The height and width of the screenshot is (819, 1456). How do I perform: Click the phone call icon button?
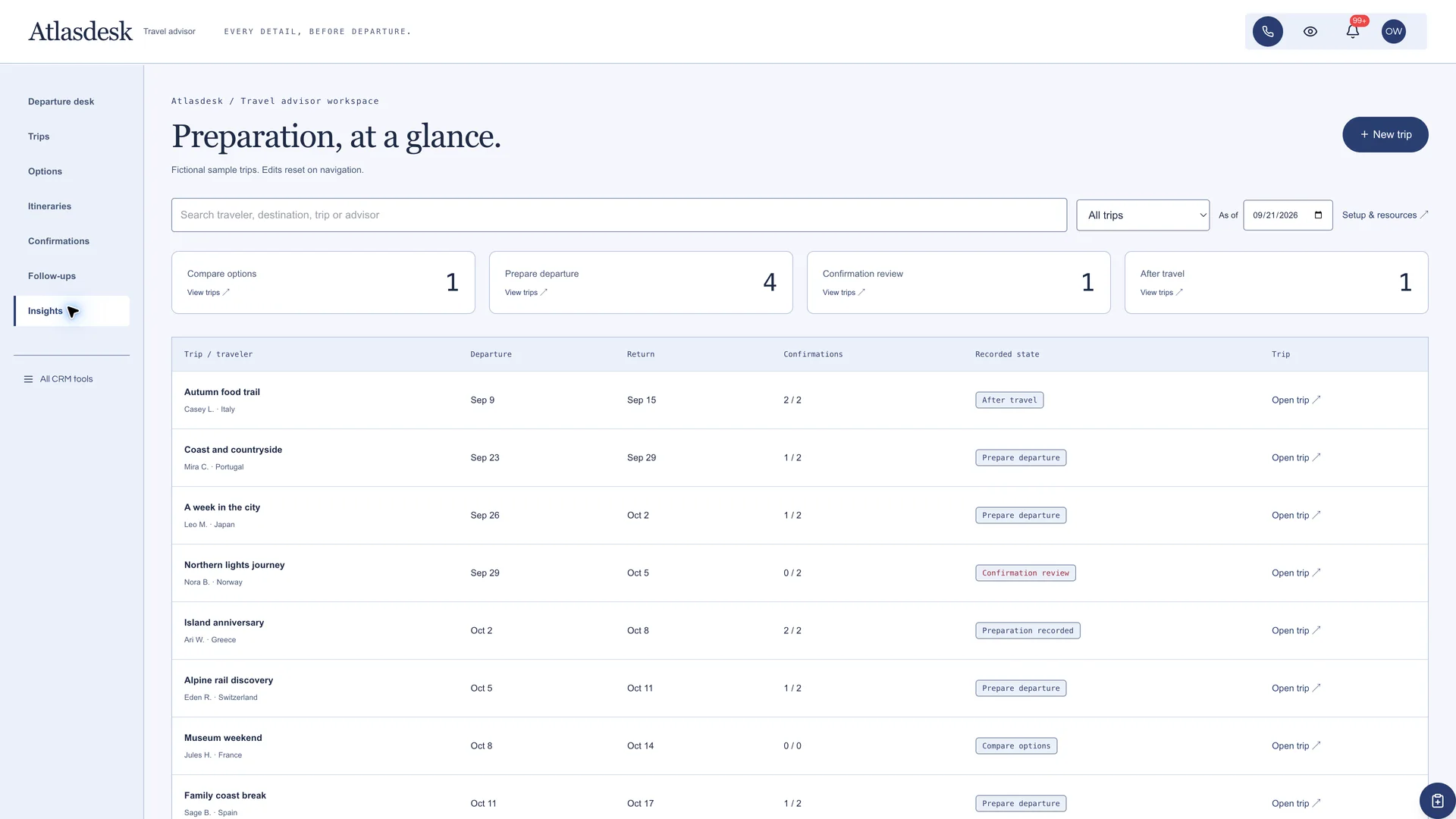coord(1267,31)
